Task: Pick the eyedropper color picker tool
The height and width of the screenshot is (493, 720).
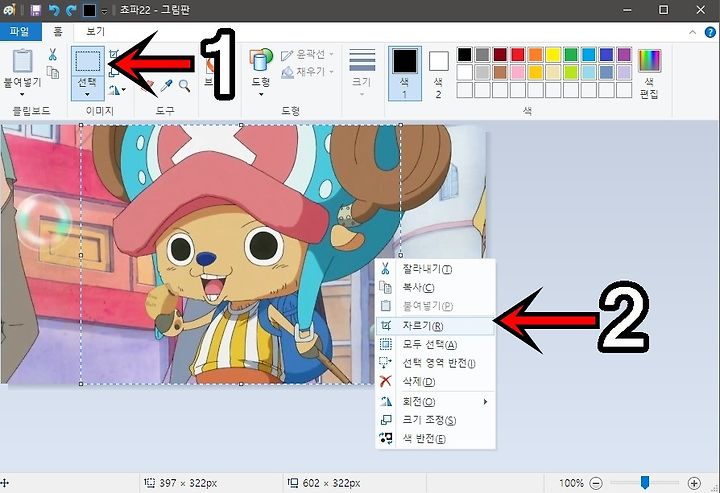Action: [166, 86]
